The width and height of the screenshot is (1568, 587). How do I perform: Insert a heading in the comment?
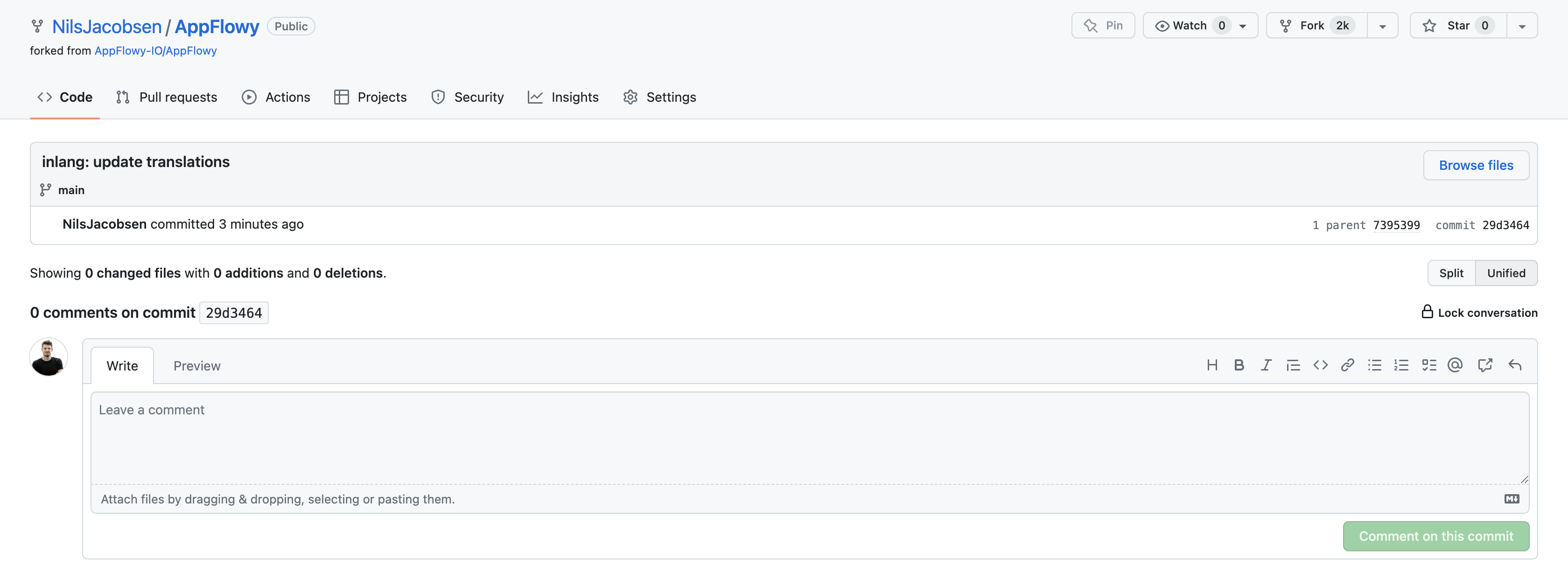click(1212, 365)
